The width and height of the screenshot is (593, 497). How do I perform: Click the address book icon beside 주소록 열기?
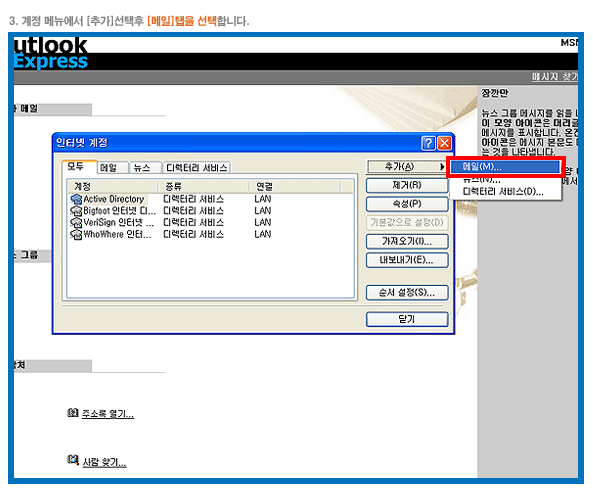point(73,413)
